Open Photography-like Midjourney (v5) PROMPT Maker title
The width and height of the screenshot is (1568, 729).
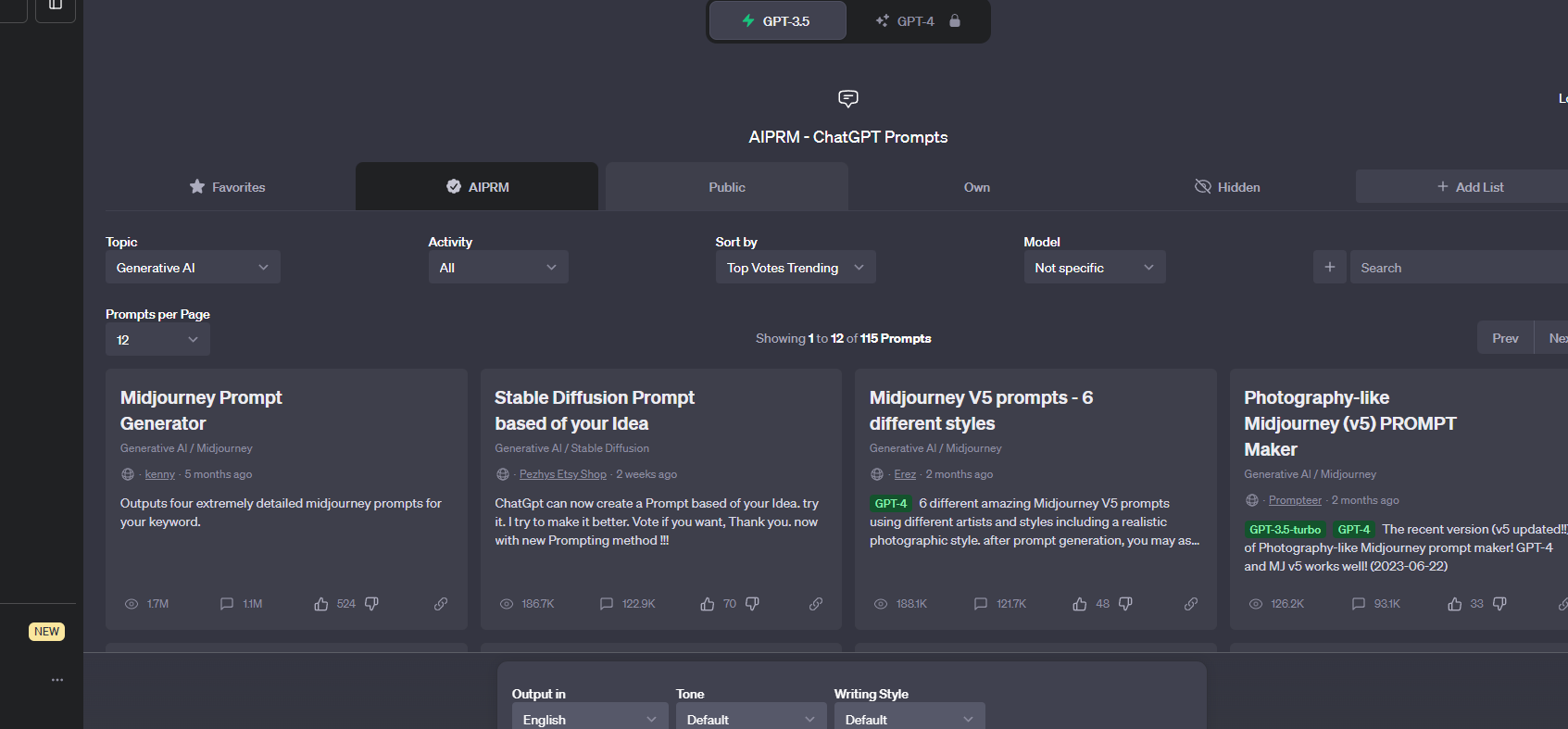[x=1349, y=423]
